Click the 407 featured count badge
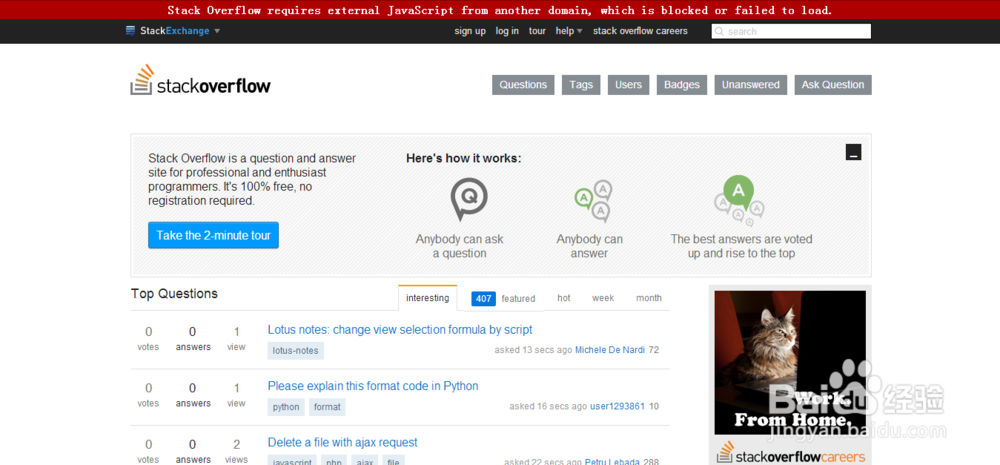Image resolution: width=1000 pixels, height=465 pixels. [483, 299]
